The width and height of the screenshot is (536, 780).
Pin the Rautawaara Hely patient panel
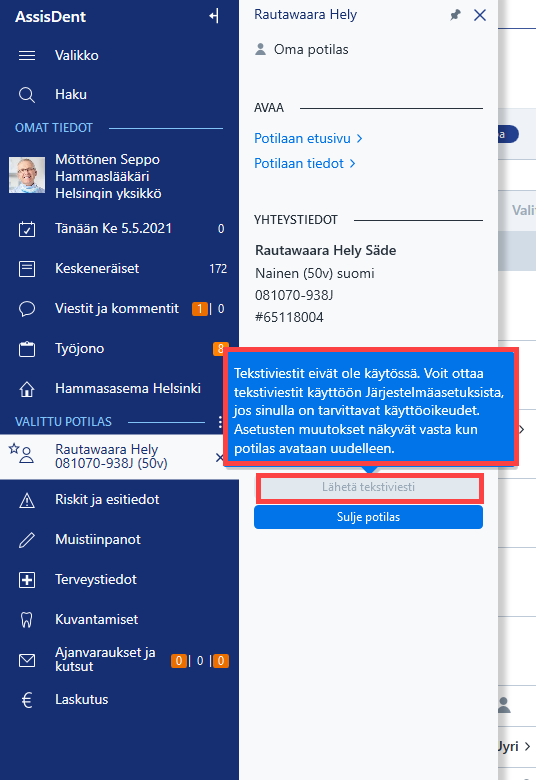[455, 15]
